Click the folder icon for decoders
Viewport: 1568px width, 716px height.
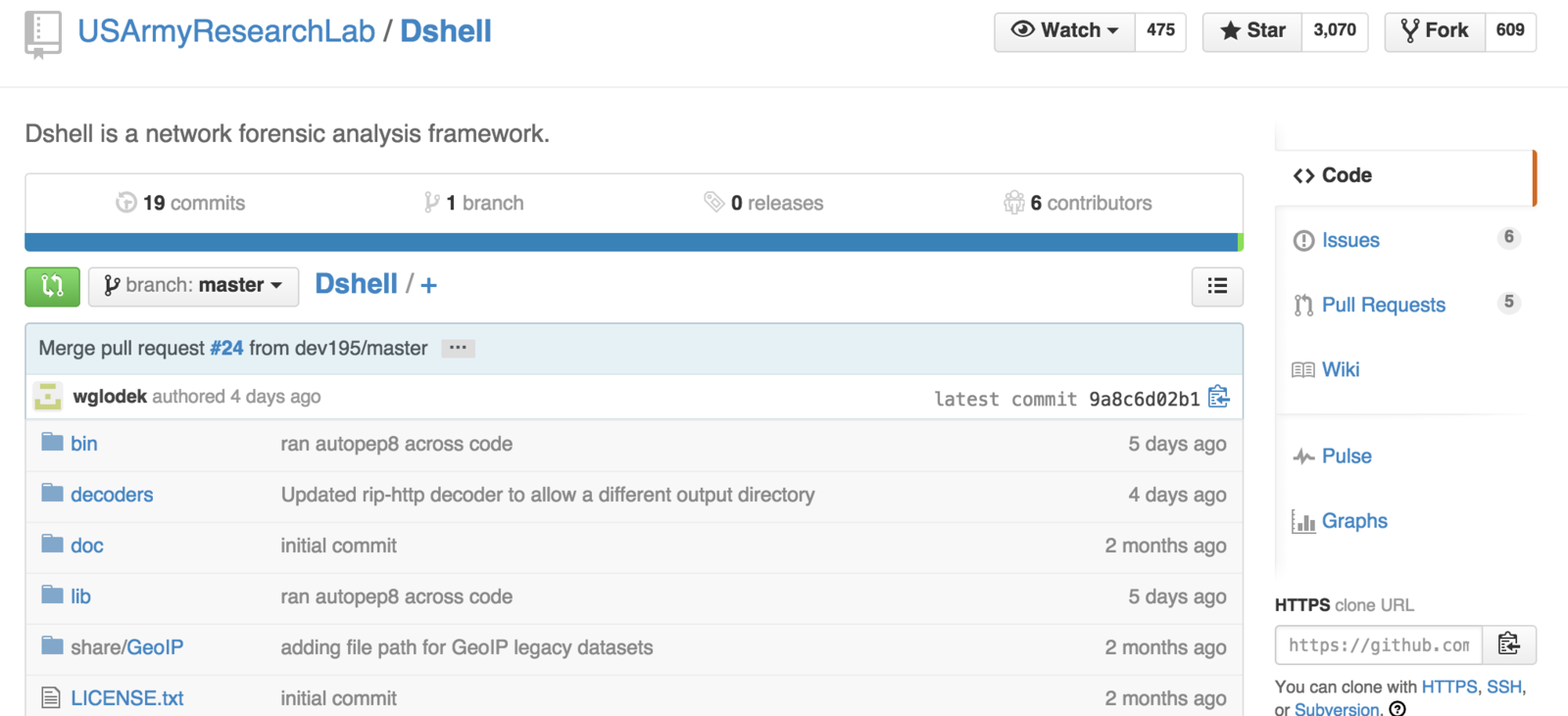pyautogui.click(x=52, y=494)
